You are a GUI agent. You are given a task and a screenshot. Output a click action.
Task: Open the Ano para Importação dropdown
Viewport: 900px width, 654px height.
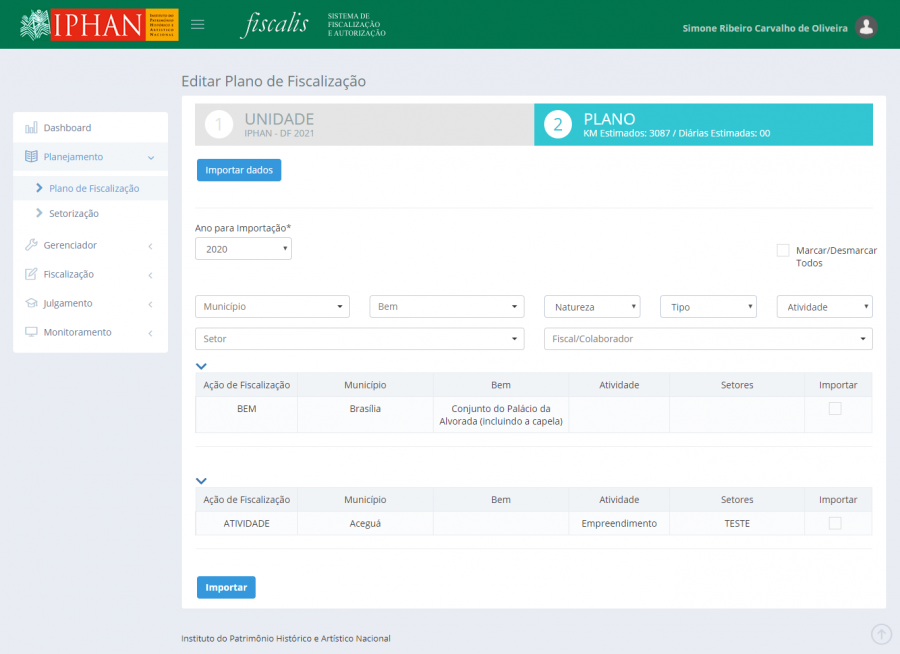(243, 249)
